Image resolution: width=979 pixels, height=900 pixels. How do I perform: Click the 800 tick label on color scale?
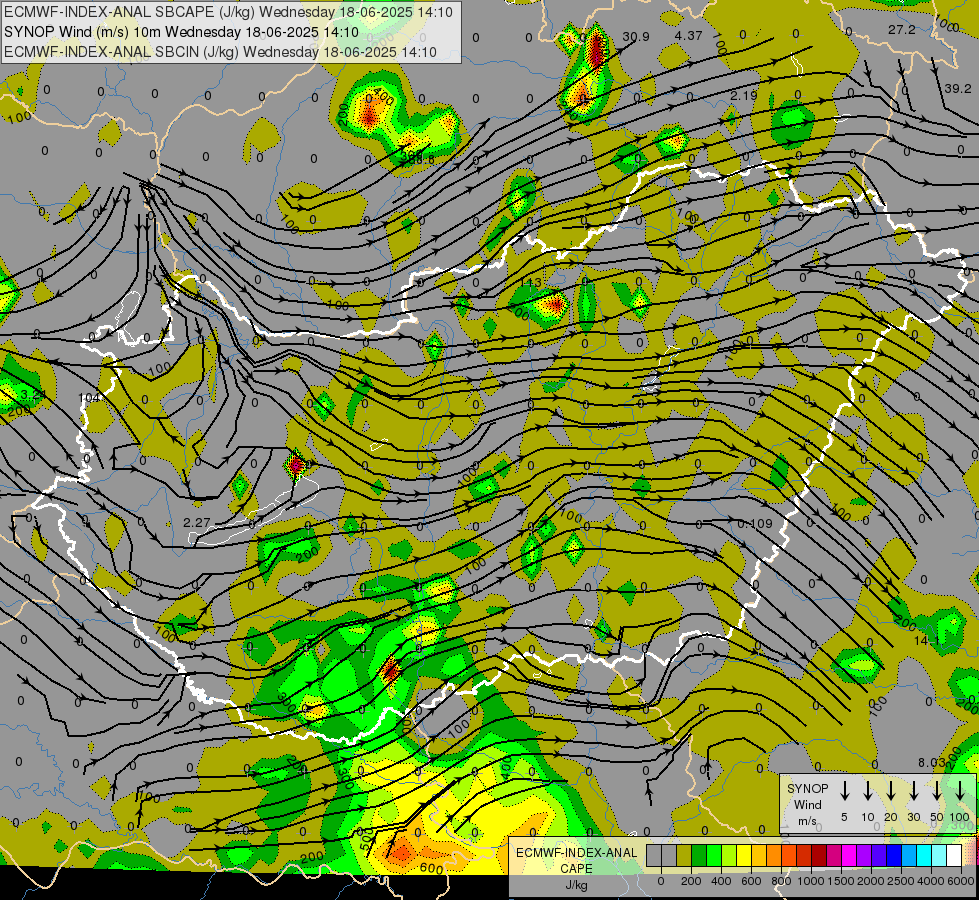tap(781, 881)
